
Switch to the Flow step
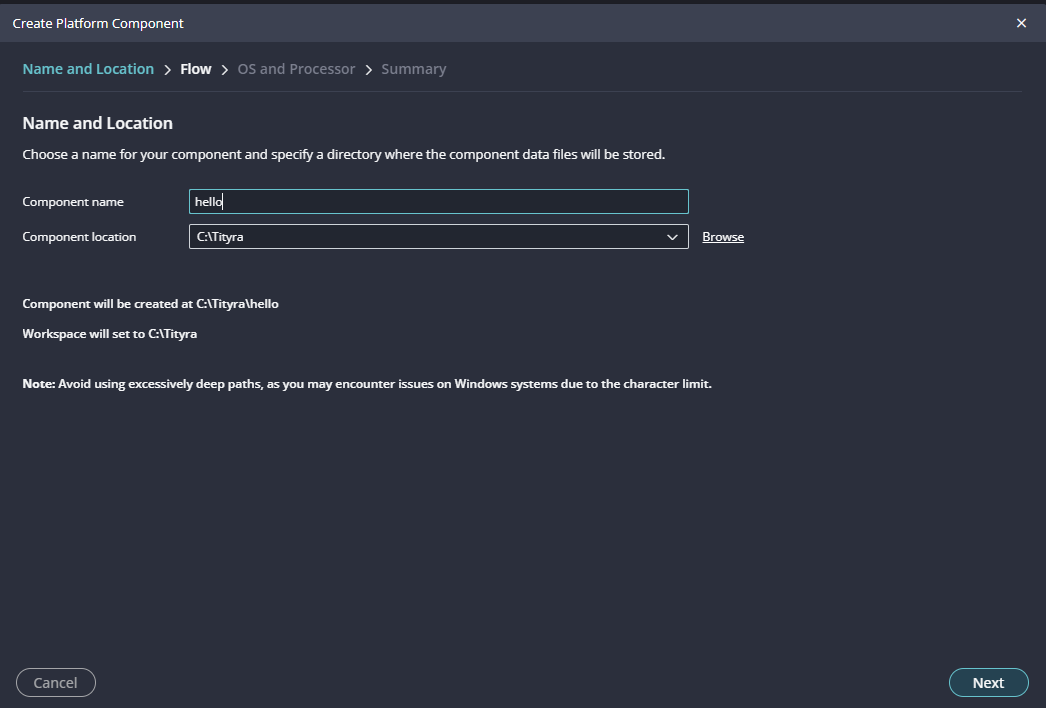pos(196,69)
